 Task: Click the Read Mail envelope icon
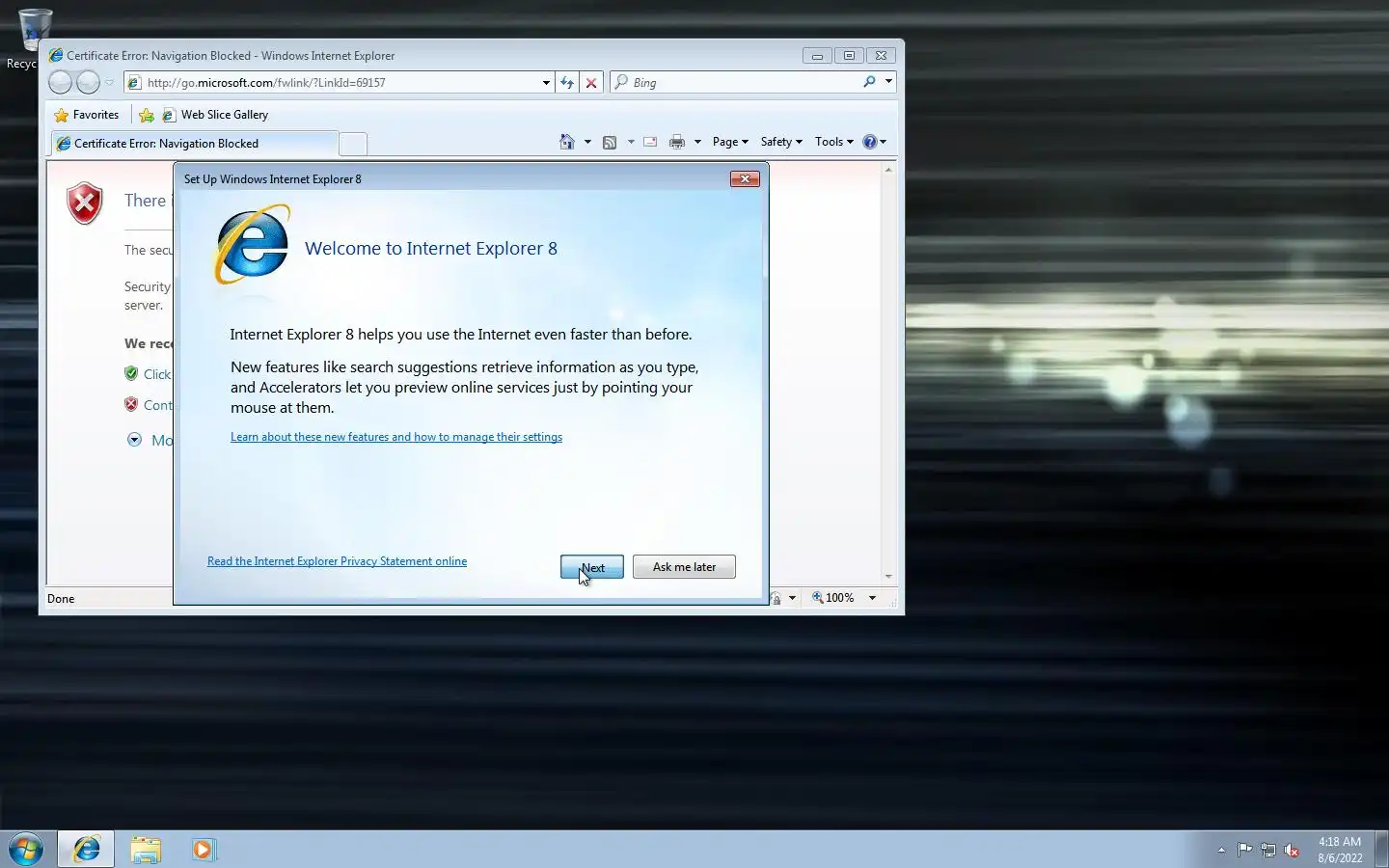tap(650, 142)
